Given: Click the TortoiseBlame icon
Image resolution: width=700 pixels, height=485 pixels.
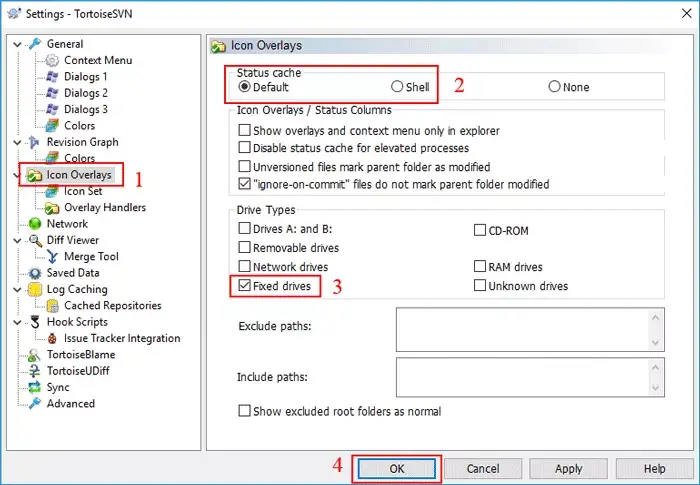Looking at the screenshot, I should point(34,355).
